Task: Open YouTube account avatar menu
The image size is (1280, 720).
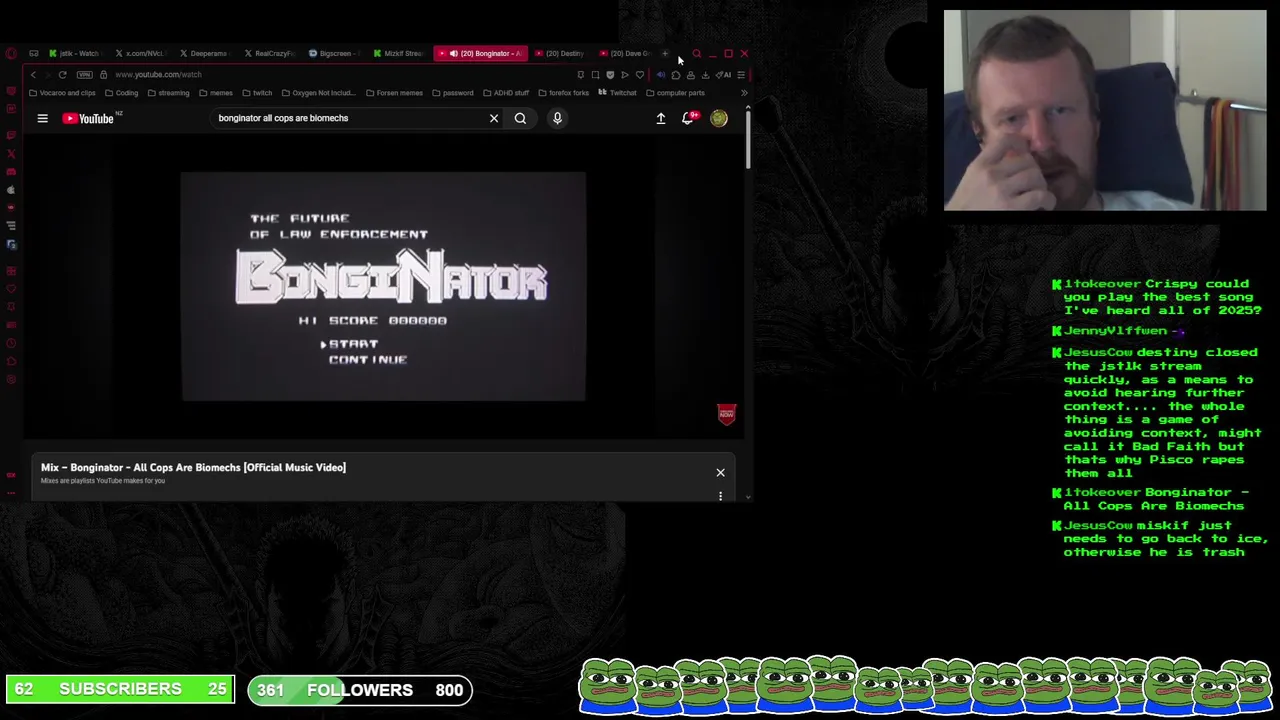Action: (x=718, y=118)
